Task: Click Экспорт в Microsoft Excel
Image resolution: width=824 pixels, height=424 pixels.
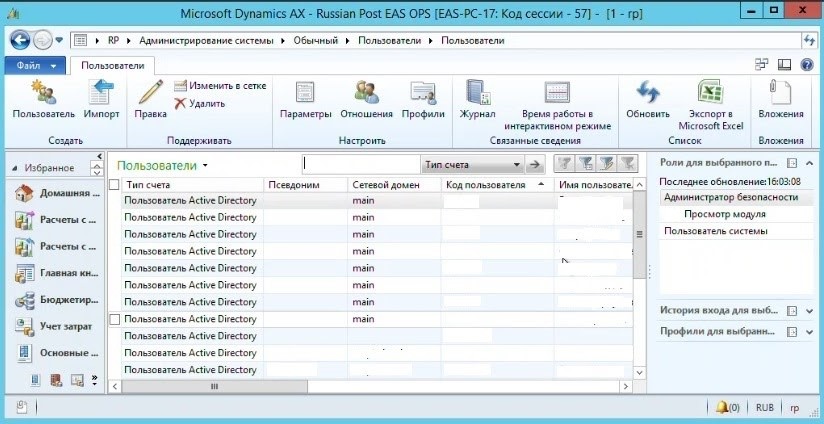Action: click(710, 105)
